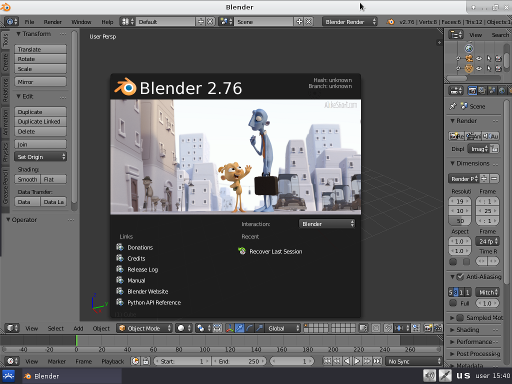The height and width of the screenshot is (384, 512).
Task: Click the add render preset plus icon
Action: tap(484, 179)
